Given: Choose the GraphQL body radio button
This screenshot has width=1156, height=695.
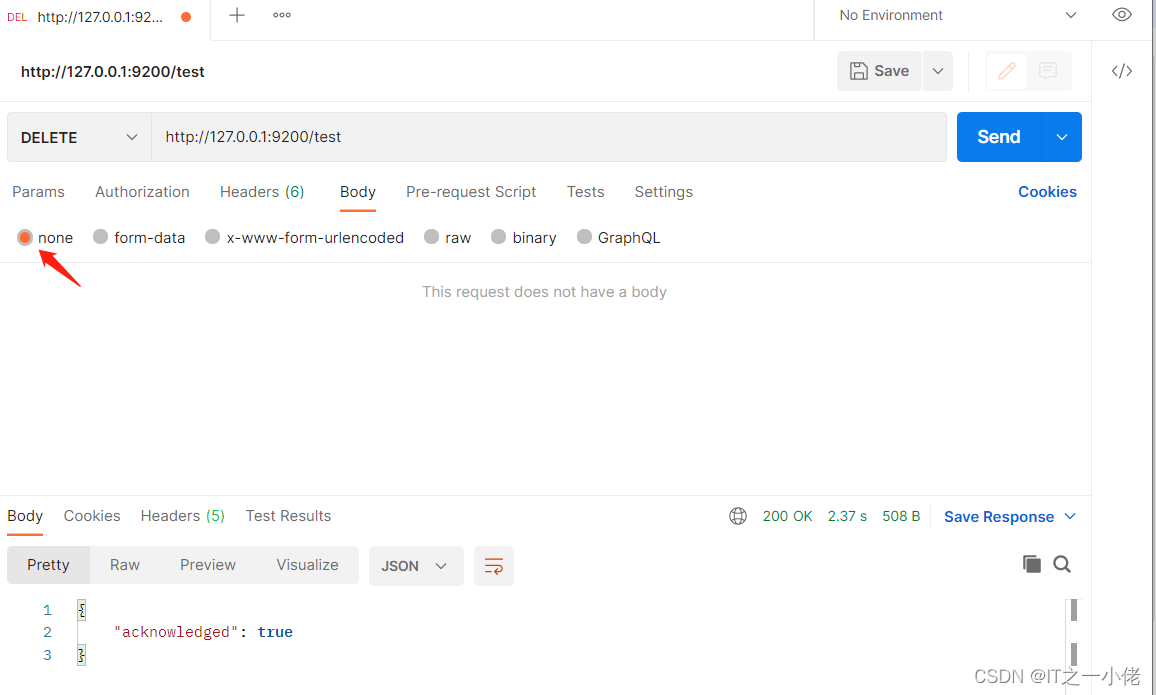Looking at the screenshot, I should 584,237.
